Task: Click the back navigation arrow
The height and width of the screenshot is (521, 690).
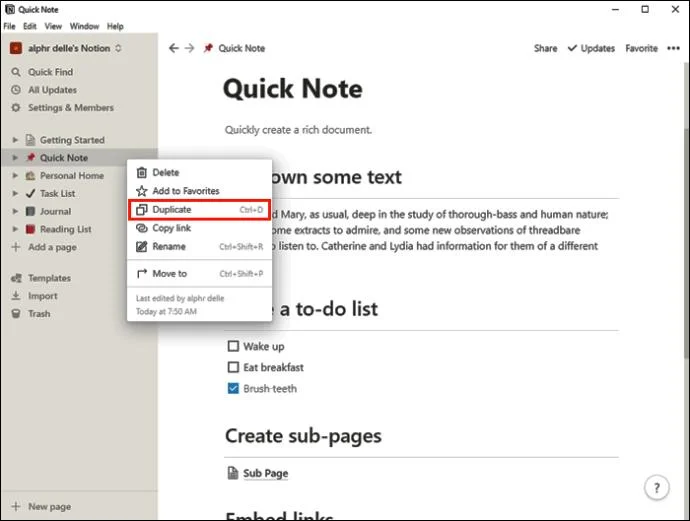Action: pyautogui.click(x=174, y=48)
